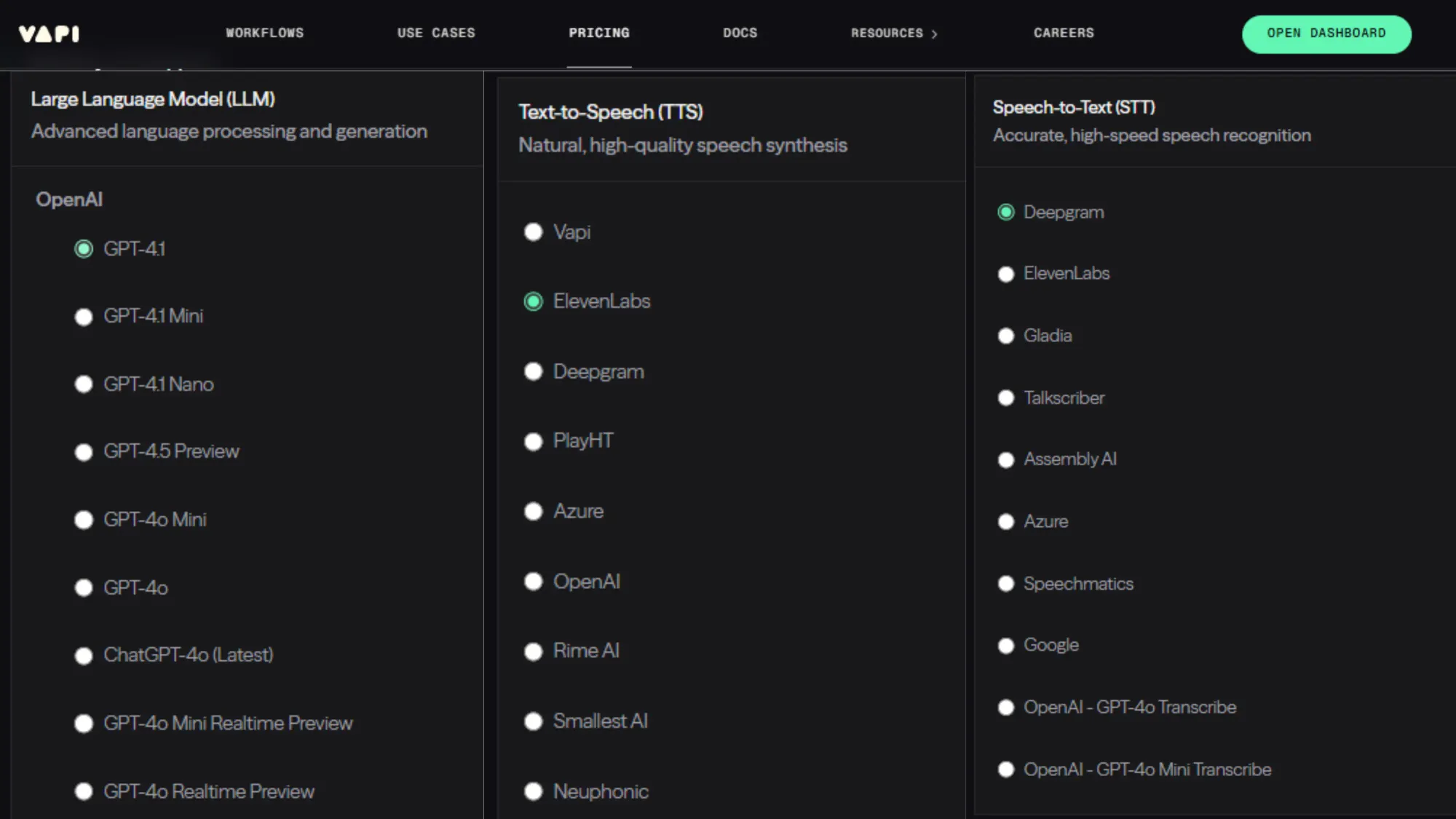Select PlayHT for text-to-speech
1456x819 pixels.
(534, 441)
